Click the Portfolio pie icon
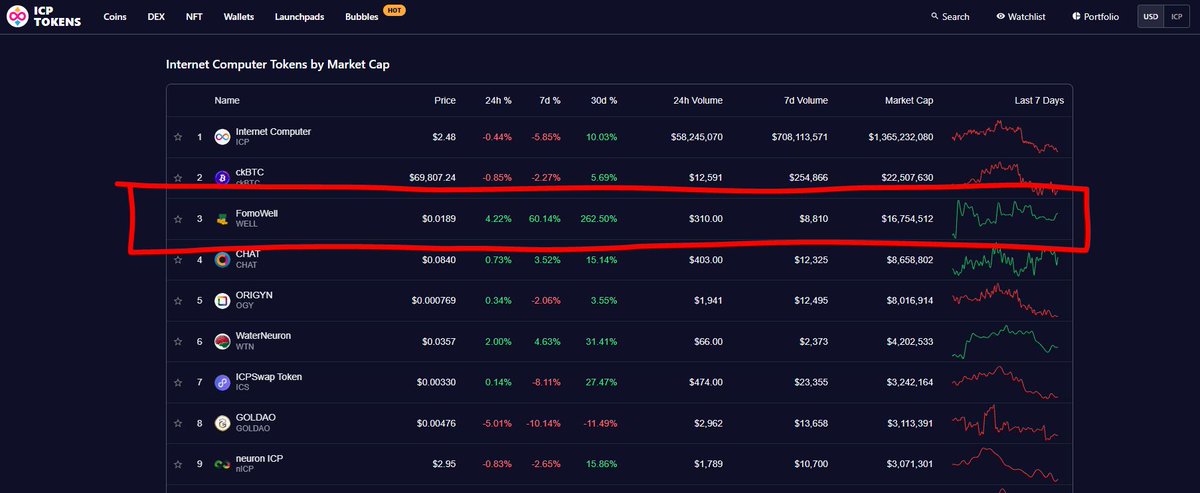 point(1076,17)
